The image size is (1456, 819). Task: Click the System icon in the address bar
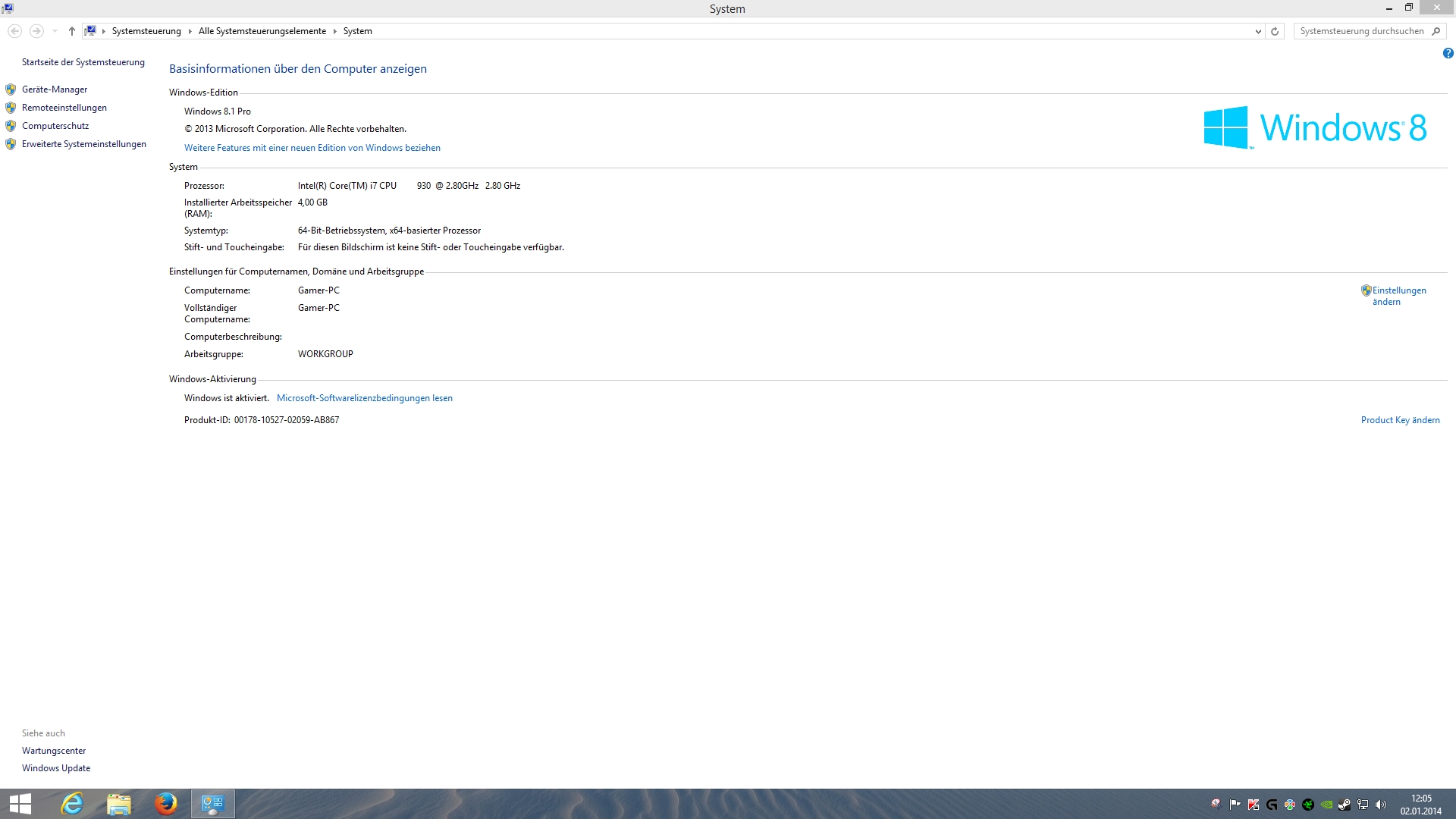pyautogui.click(x=90, y=31)
